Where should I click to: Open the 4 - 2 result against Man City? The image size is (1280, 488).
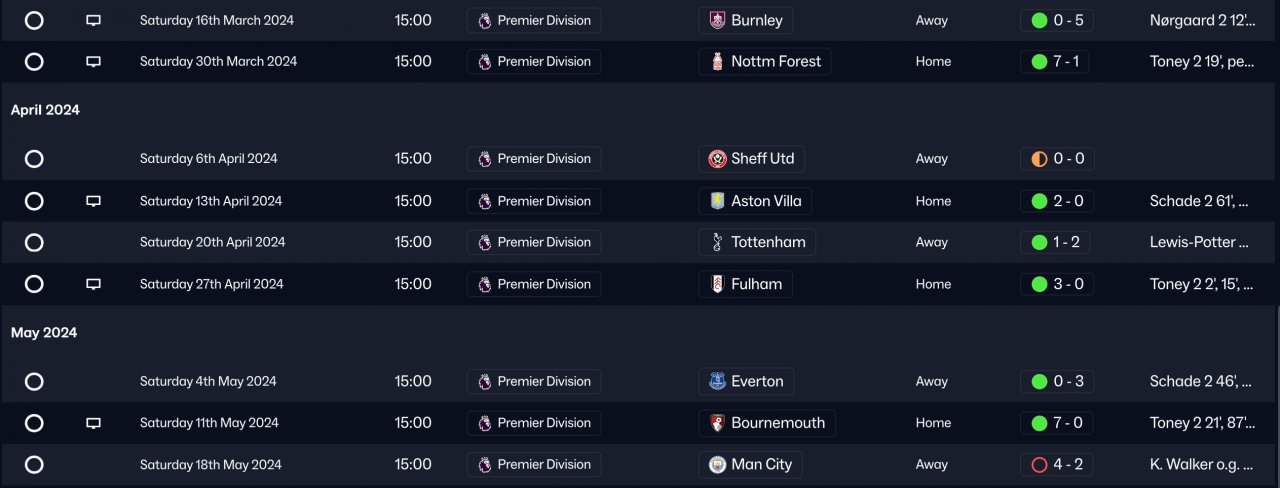(x=1056, y=464)
